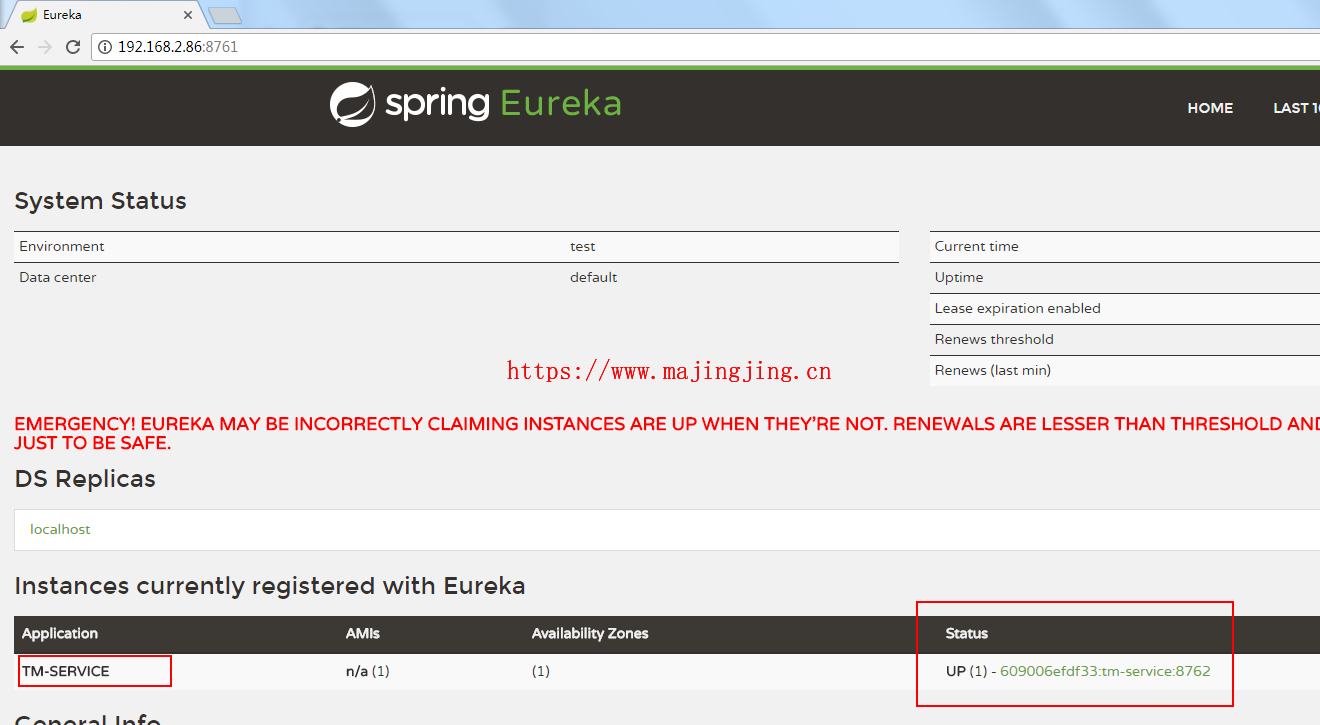The height and width of the screenshot is (725, 1320).
Task: Open the LAST navigation menu item
Action: [x=1296, y=108]
